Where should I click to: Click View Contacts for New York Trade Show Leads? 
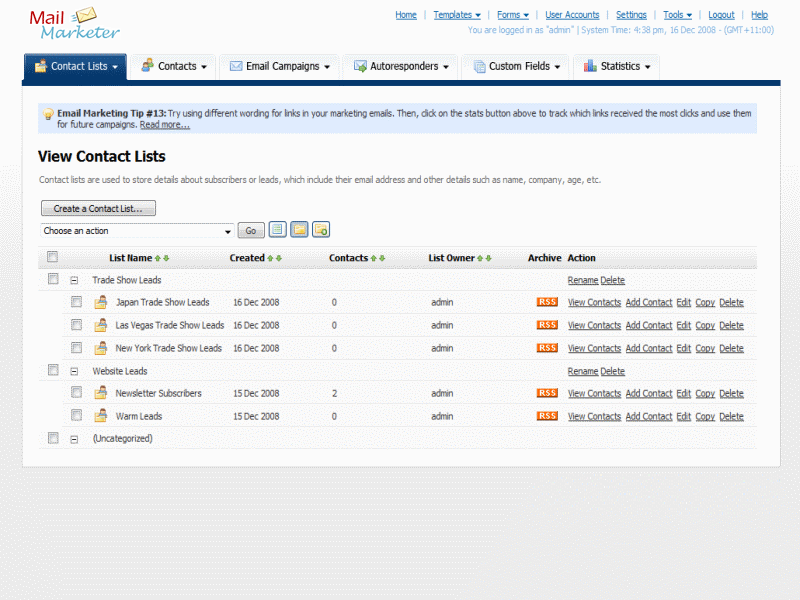pos(594,348)
